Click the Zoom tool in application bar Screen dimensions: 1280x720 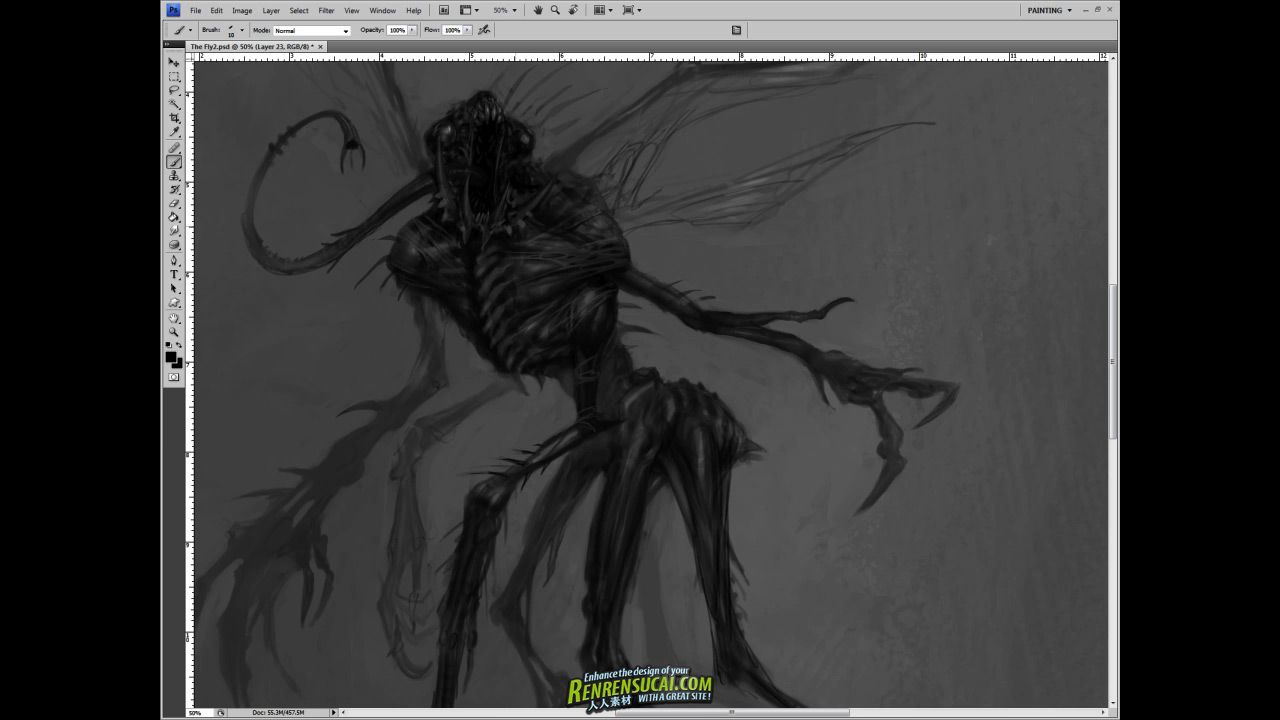click(x=555, y=10)
